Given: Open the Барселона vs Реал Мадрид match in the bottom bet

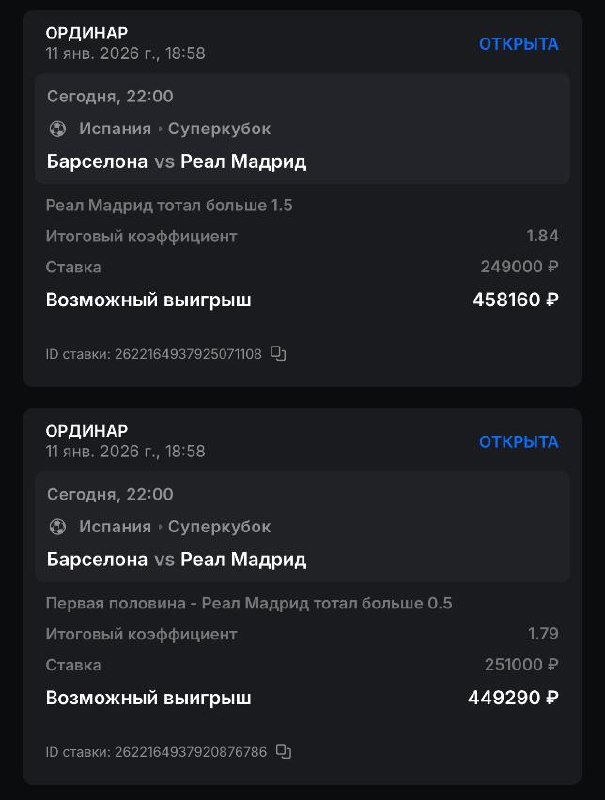Looking at the screenshot, I should pyautogui.click(x=176, y=560).
